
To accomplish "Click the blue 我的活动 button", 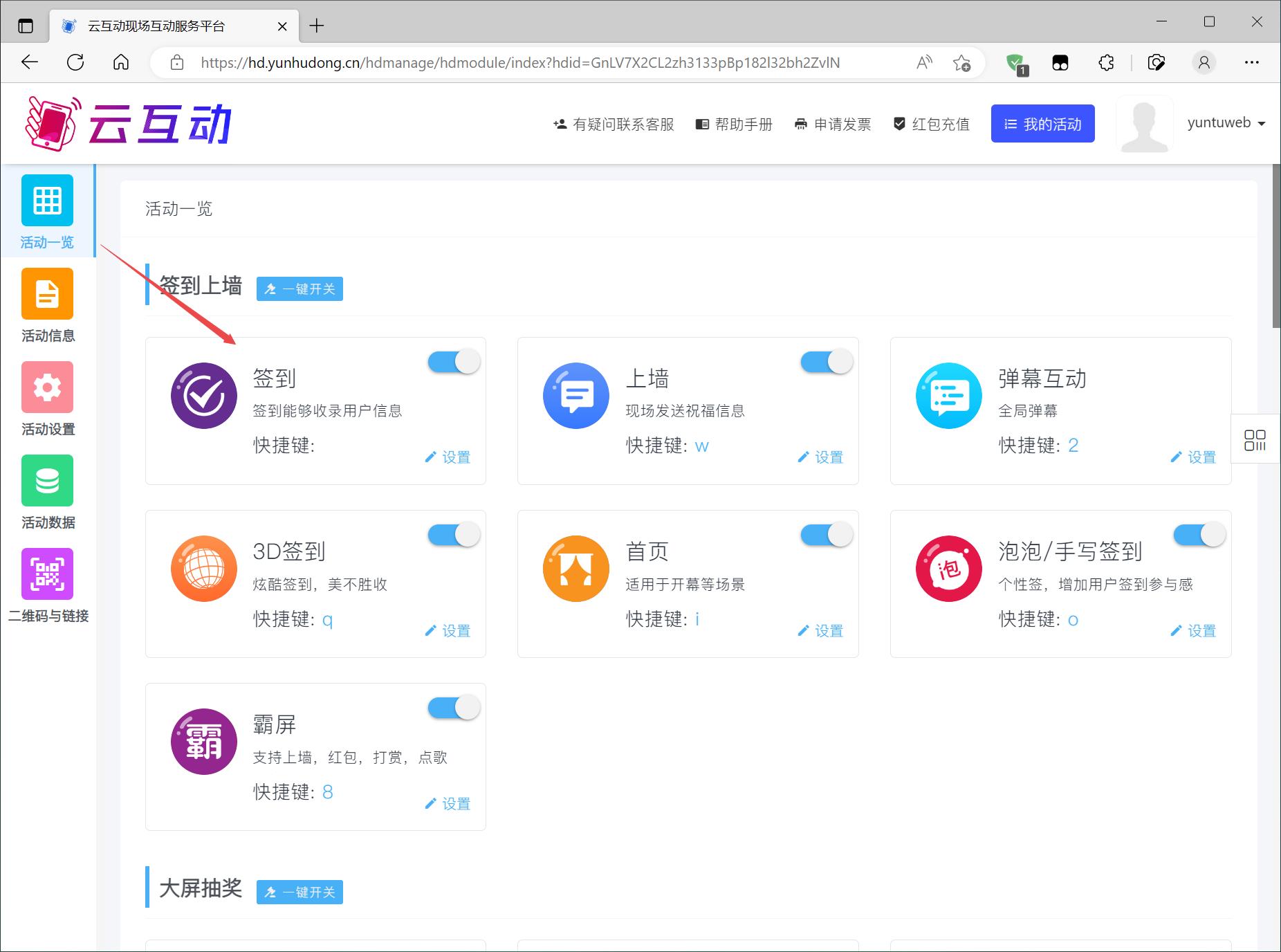I will [1042, 124].
